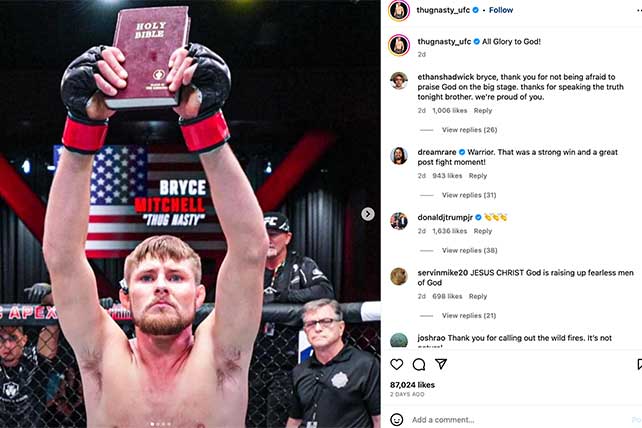Open thugnasty_ufc profile picture in header
The image size is (642, 428).
pos(399,11)
